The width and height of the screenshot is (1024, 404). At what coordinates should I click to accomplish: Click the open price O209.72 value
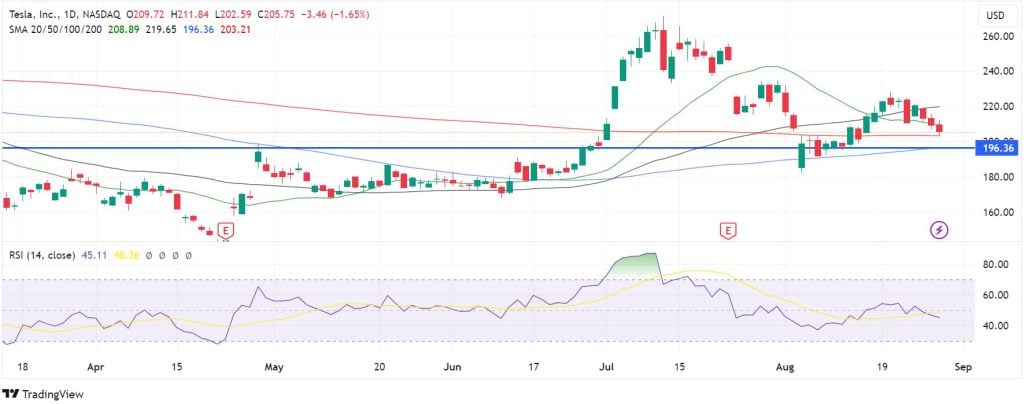(147, 14)
